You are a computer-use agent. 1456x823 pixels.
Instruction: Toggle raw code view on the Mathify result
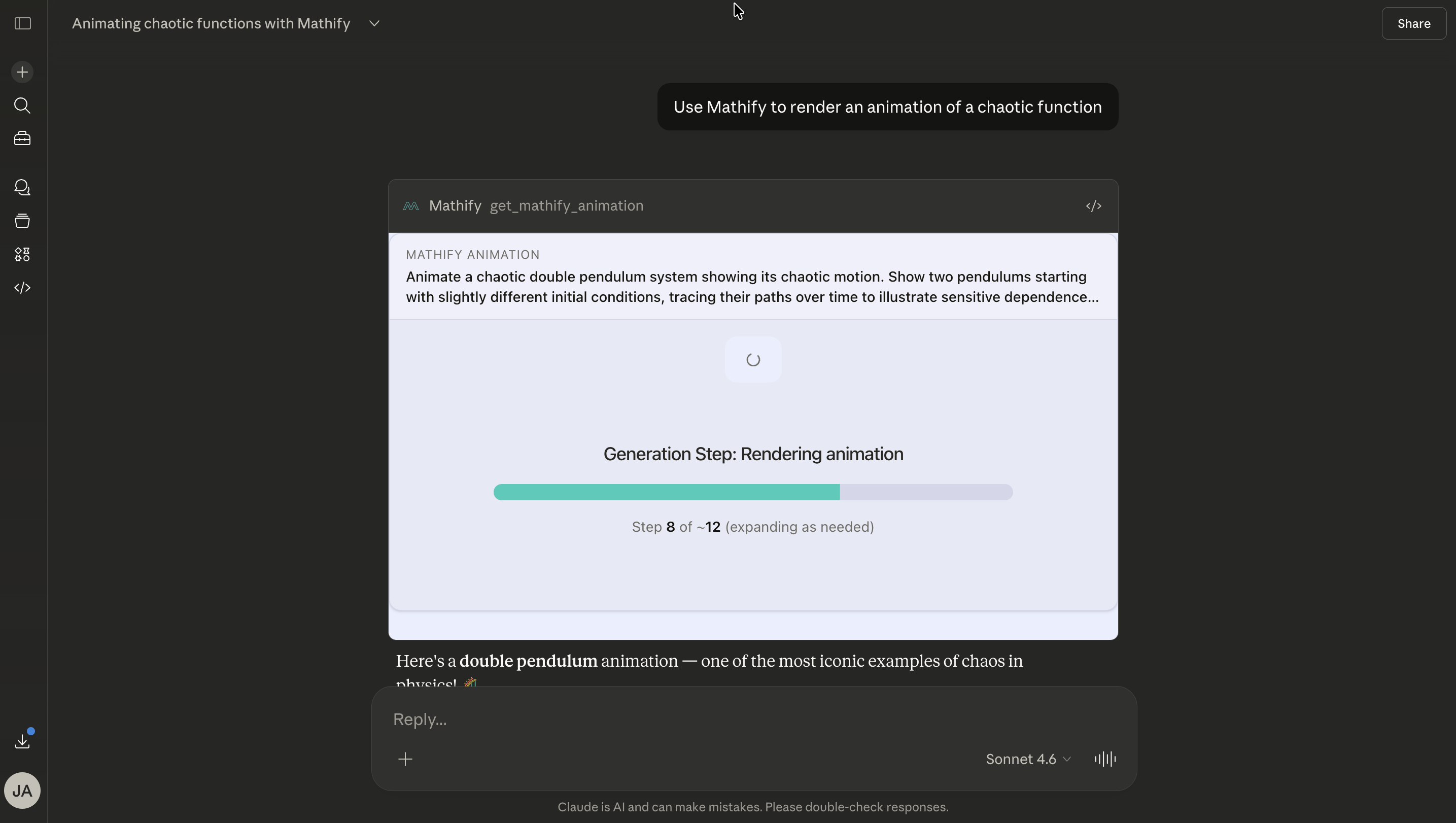pos(1094,206)
